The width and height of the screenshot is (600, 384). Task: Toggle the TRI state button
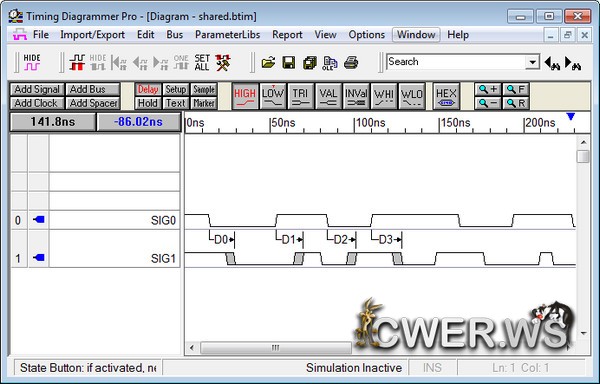click(x=300, y=96)
